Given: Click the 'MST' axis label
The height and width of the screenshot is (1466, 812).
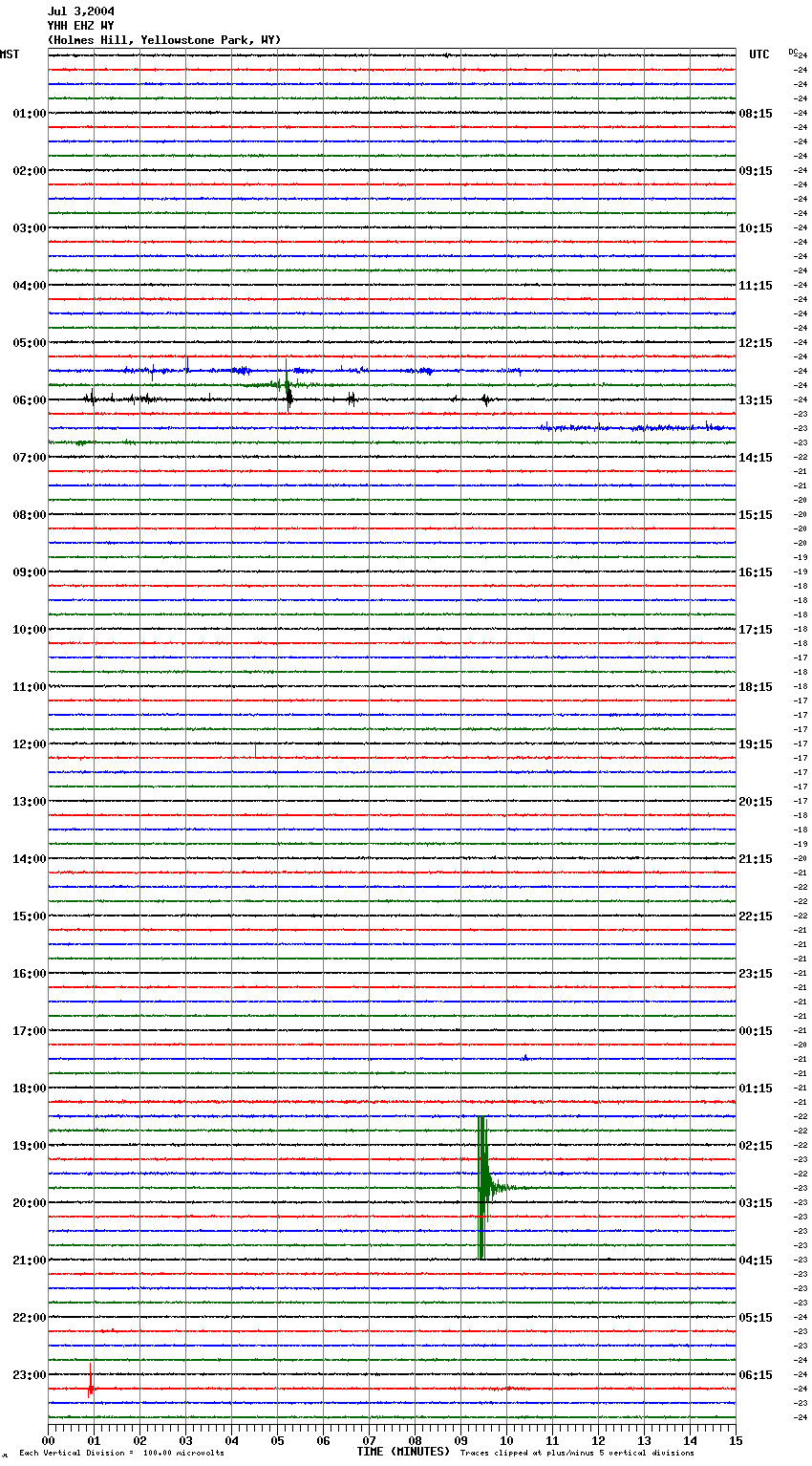Looking at the screenshot, I should [x=10, y=54].
